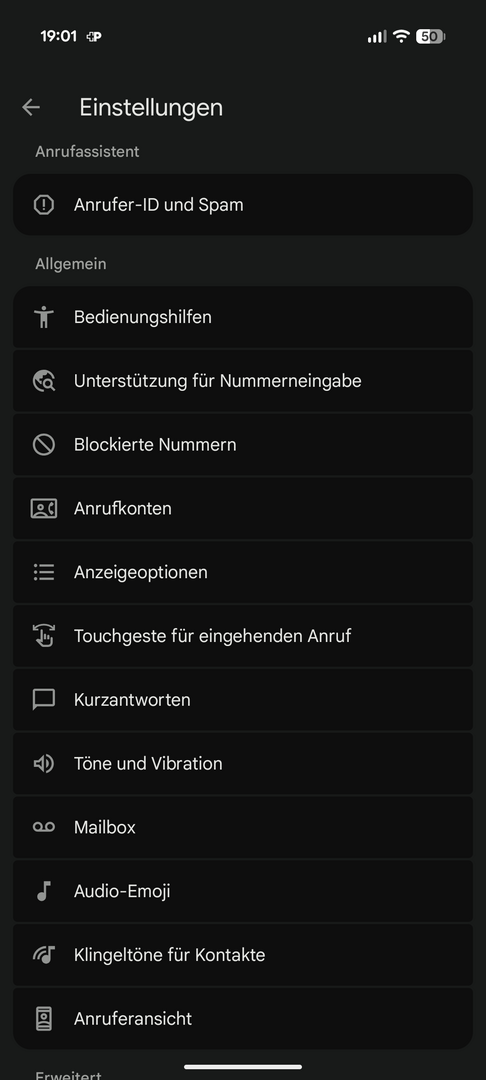Tap the touch gesture hand icon
486x1080 pixels.
pos(44,636)
